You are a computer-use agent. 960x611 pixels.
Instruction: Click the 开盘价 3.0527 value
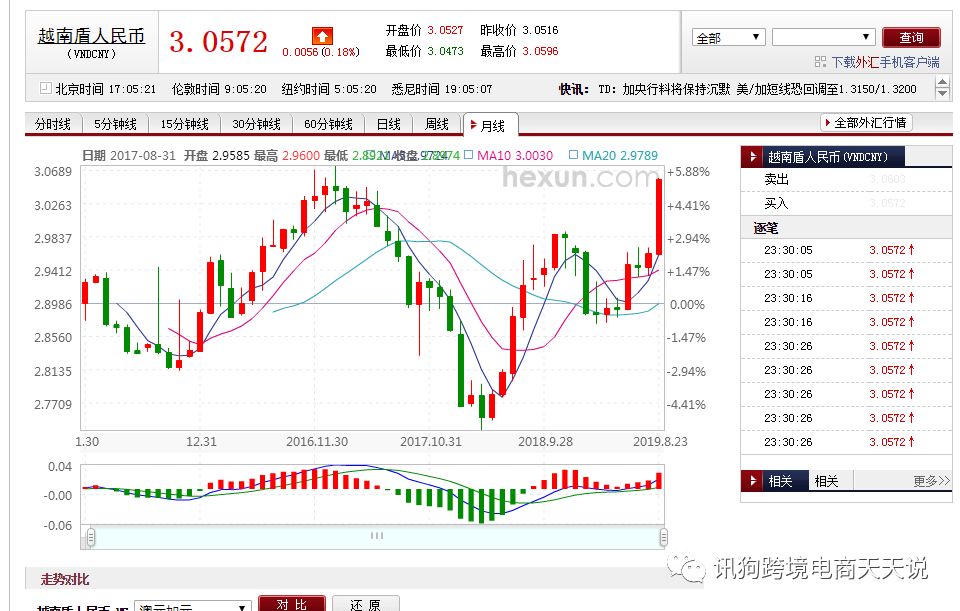445,30
